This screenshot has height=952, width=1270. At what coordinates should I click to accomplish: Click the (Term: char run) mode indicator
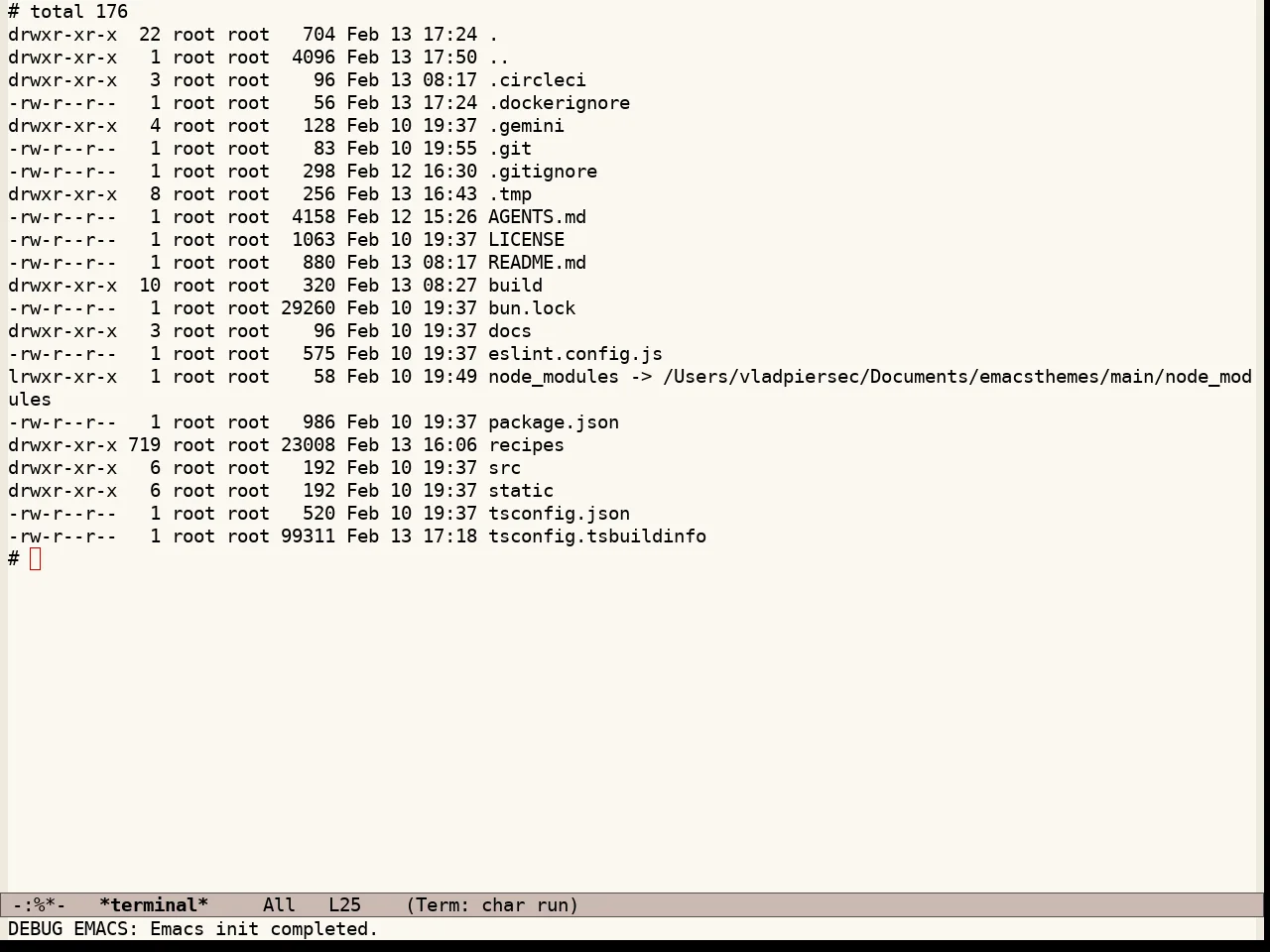click(x=492, y=905)
